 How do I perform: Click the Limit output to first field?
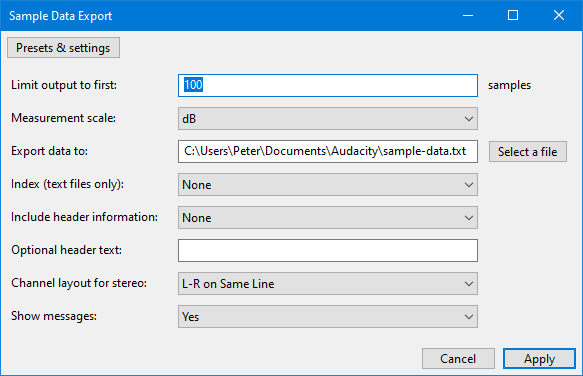pyautogui.click(x=328, y=86)
